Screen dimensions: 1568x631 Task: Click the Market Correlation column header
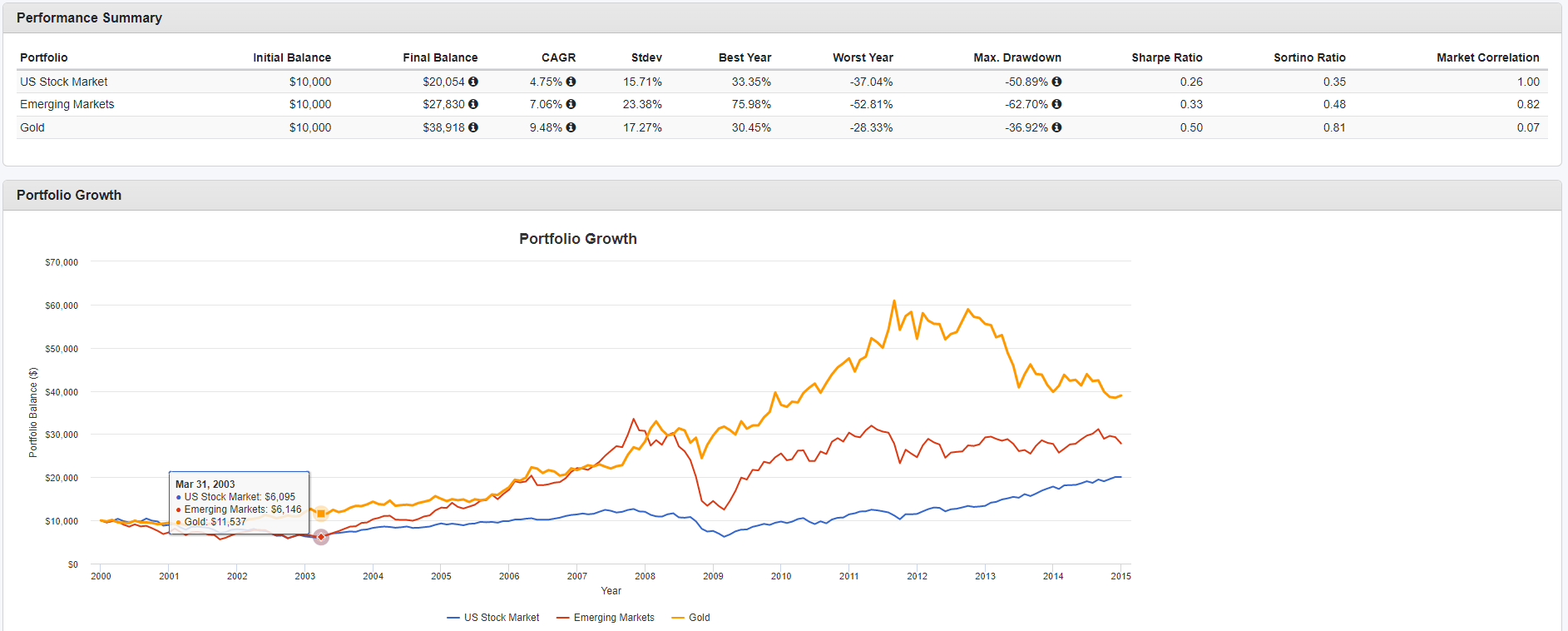[1487, 57]
